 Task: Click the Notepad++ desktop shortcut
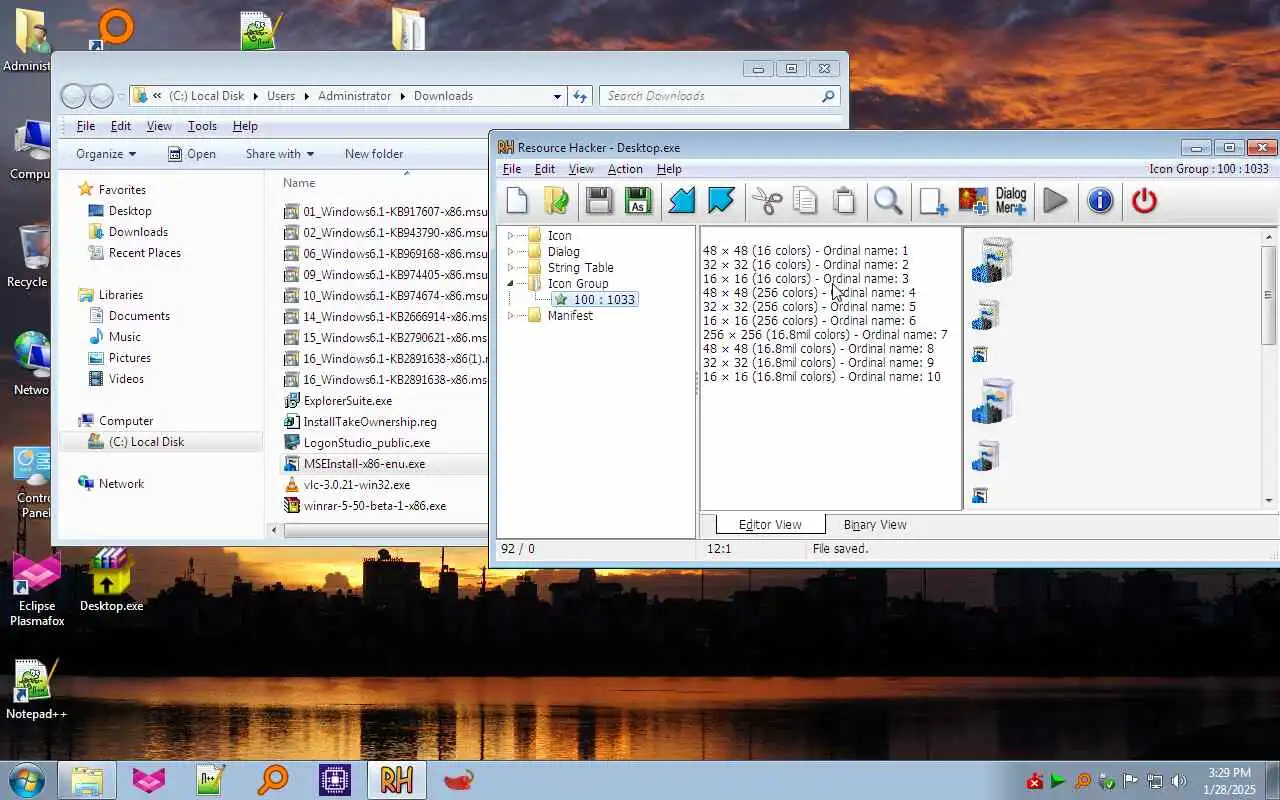(x=36, y=690)
